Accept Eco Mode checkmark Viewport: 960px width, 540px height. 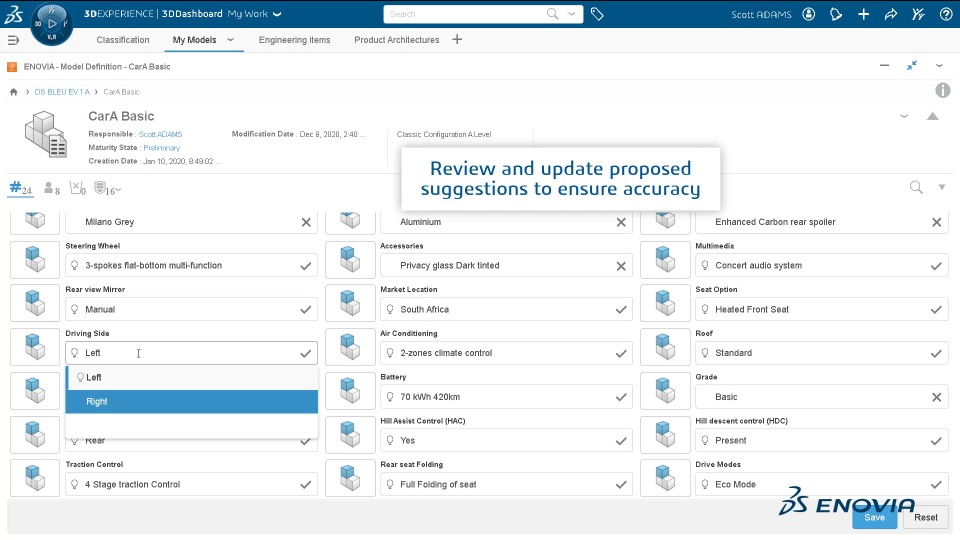point(936,485)
